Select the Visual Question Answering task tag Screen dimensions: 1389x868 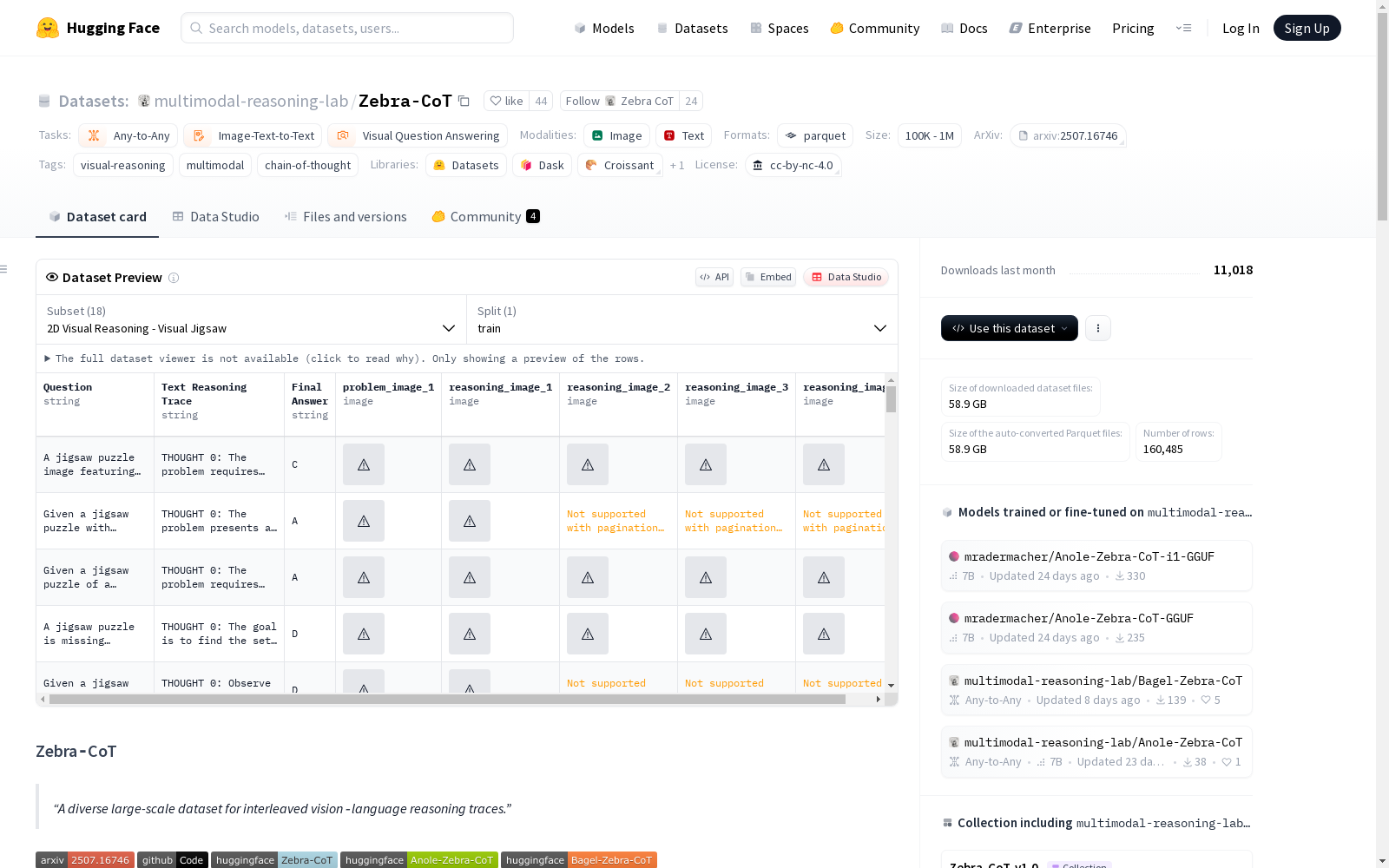pos(418,135)
